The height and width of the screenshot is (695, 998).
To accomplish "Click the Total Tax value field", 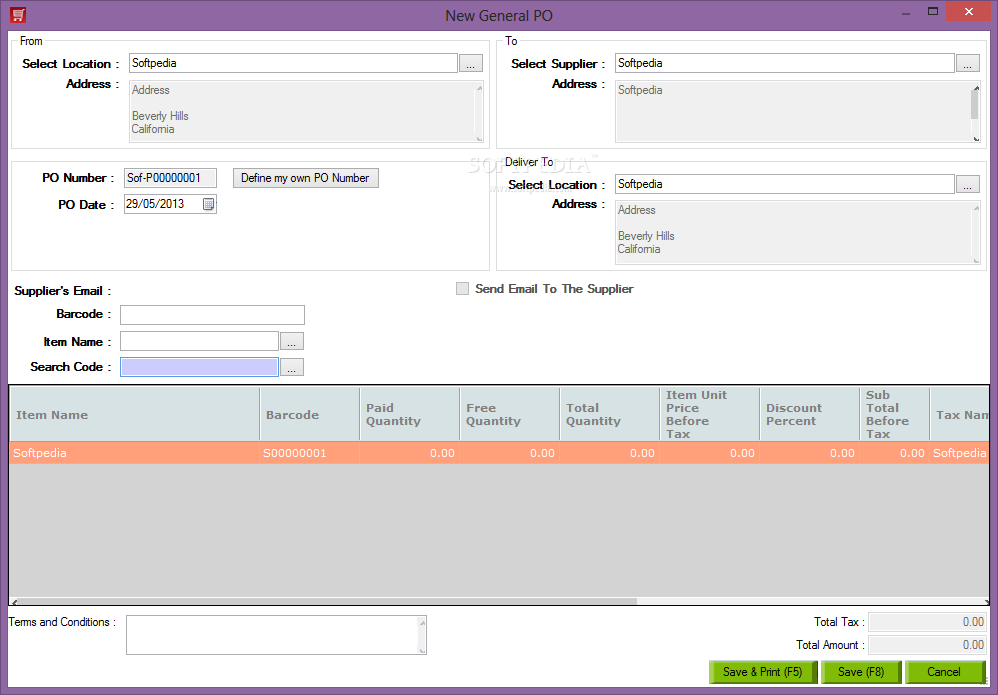I will [x=928, y=622].
